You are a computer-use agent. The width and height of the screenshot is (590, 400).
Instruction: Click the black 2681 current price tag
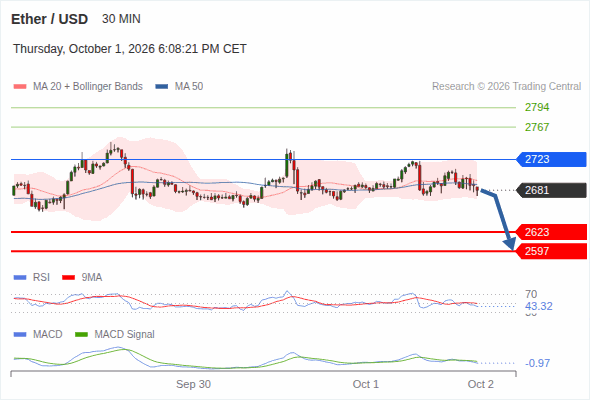pos(551,190)
